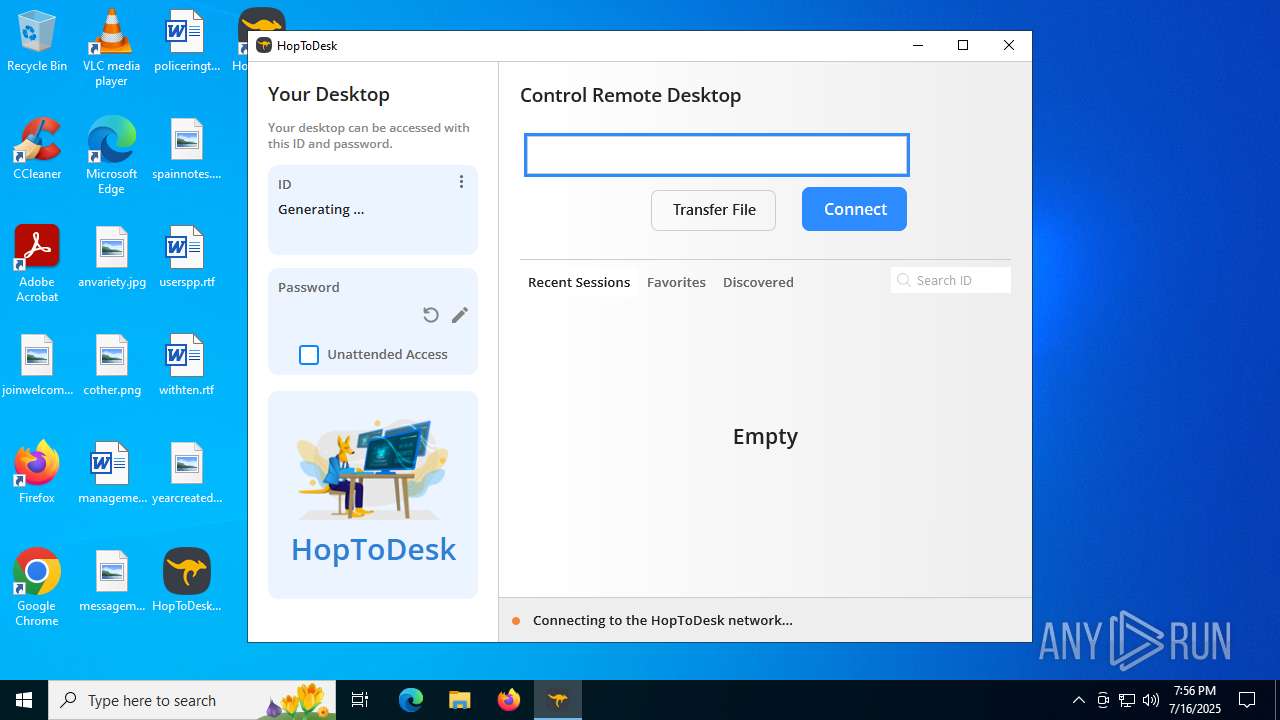Select the Firefox desktop shortcut
Screen dimensions: 1280x720
tap(37, 474)
